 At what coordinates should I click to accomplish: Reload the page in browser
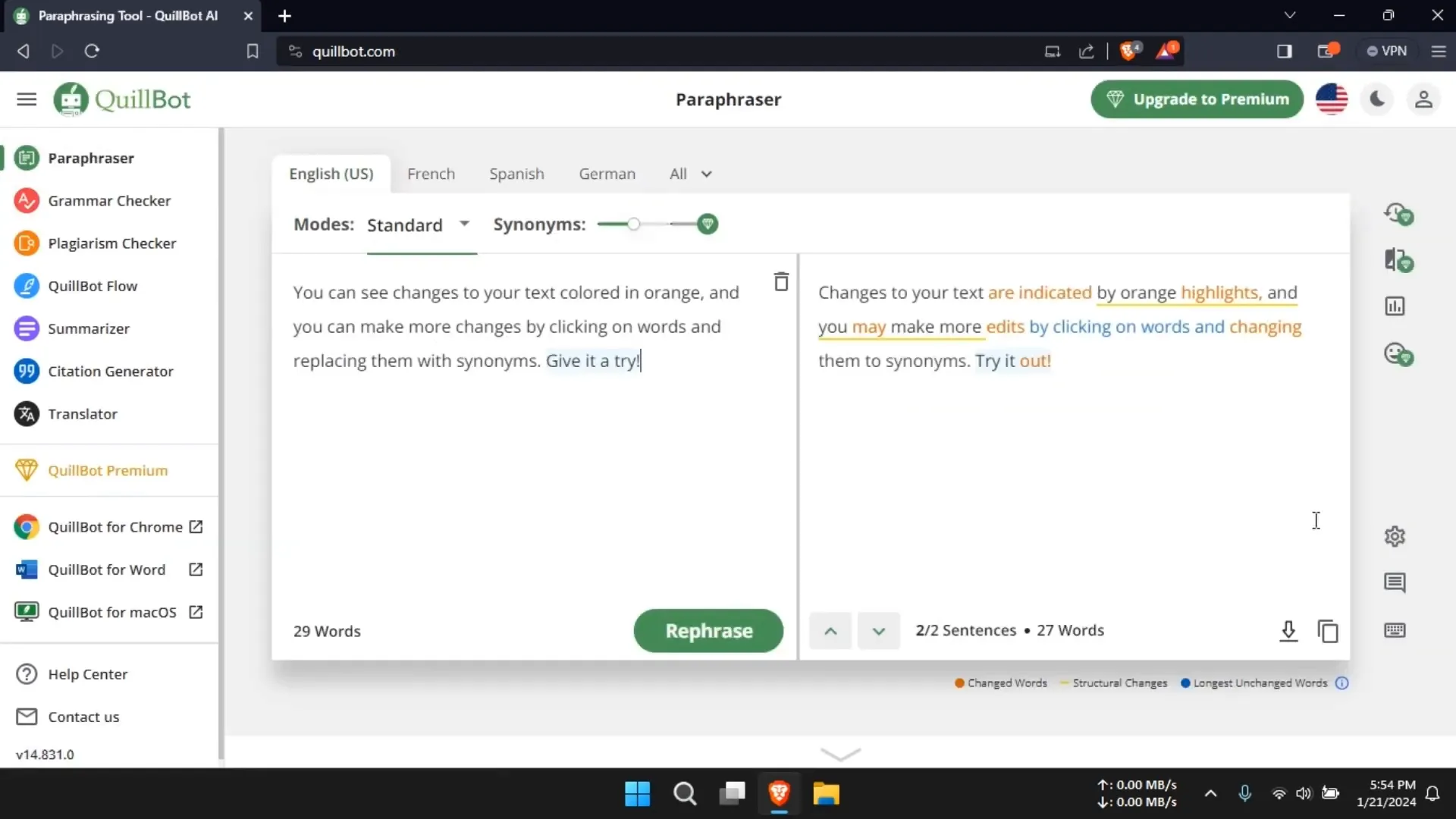coord(92,51)
